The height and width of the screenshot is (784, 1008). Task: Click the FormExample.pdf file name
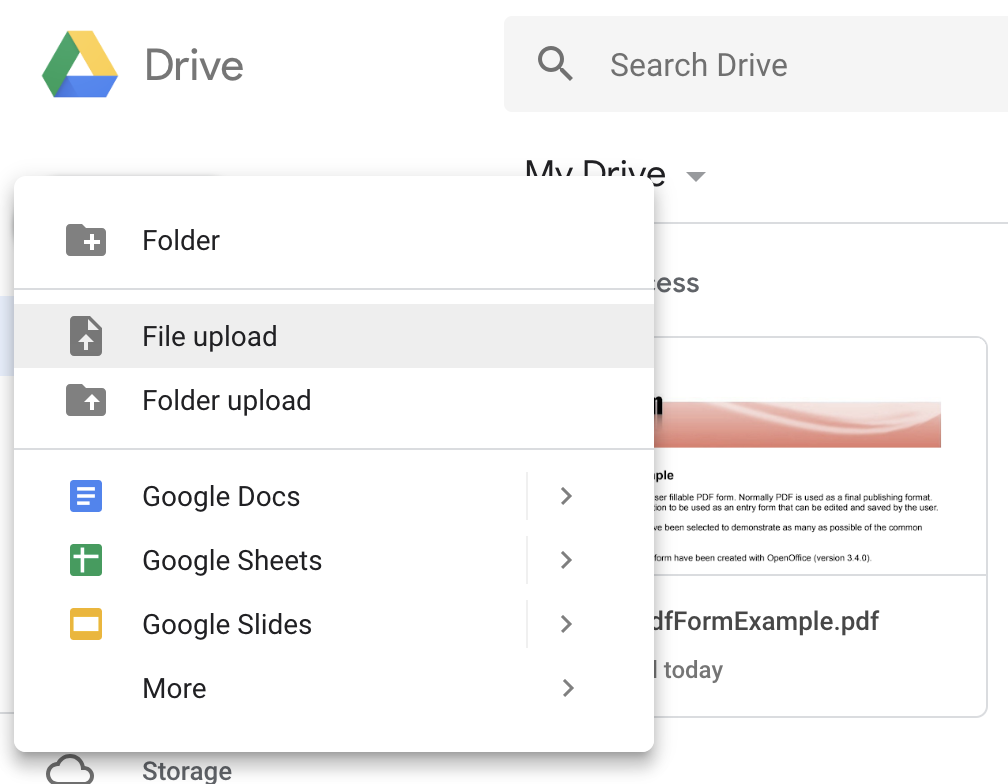coord(765,621)
